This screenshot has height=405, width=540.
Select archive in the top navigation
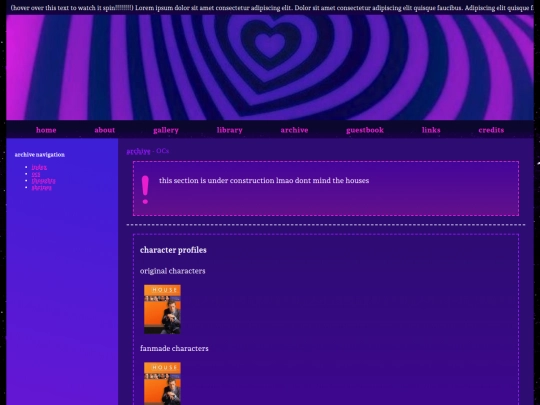coord(294,130)
